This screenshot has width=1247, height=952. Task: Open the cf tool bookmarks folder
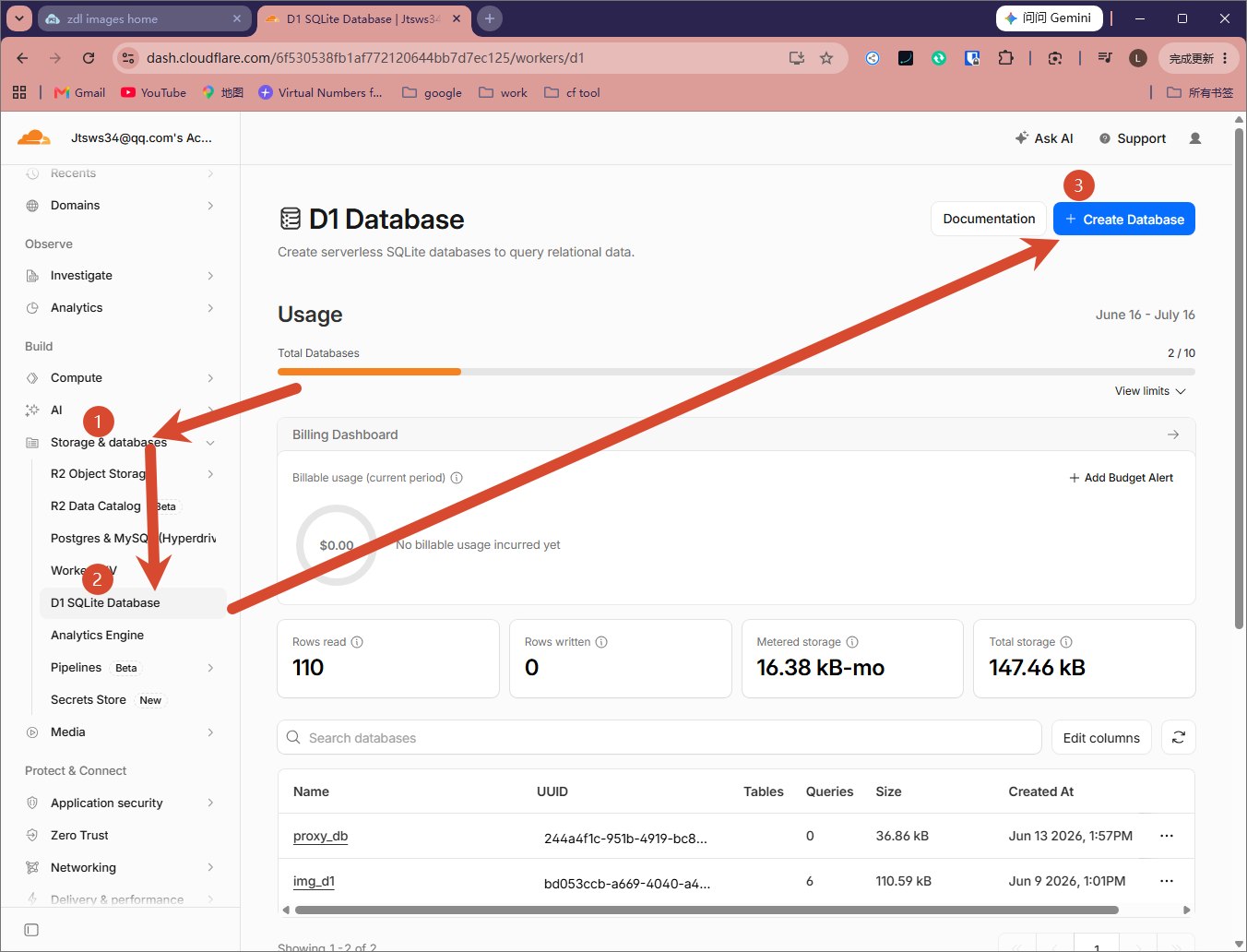click(572, 92)
